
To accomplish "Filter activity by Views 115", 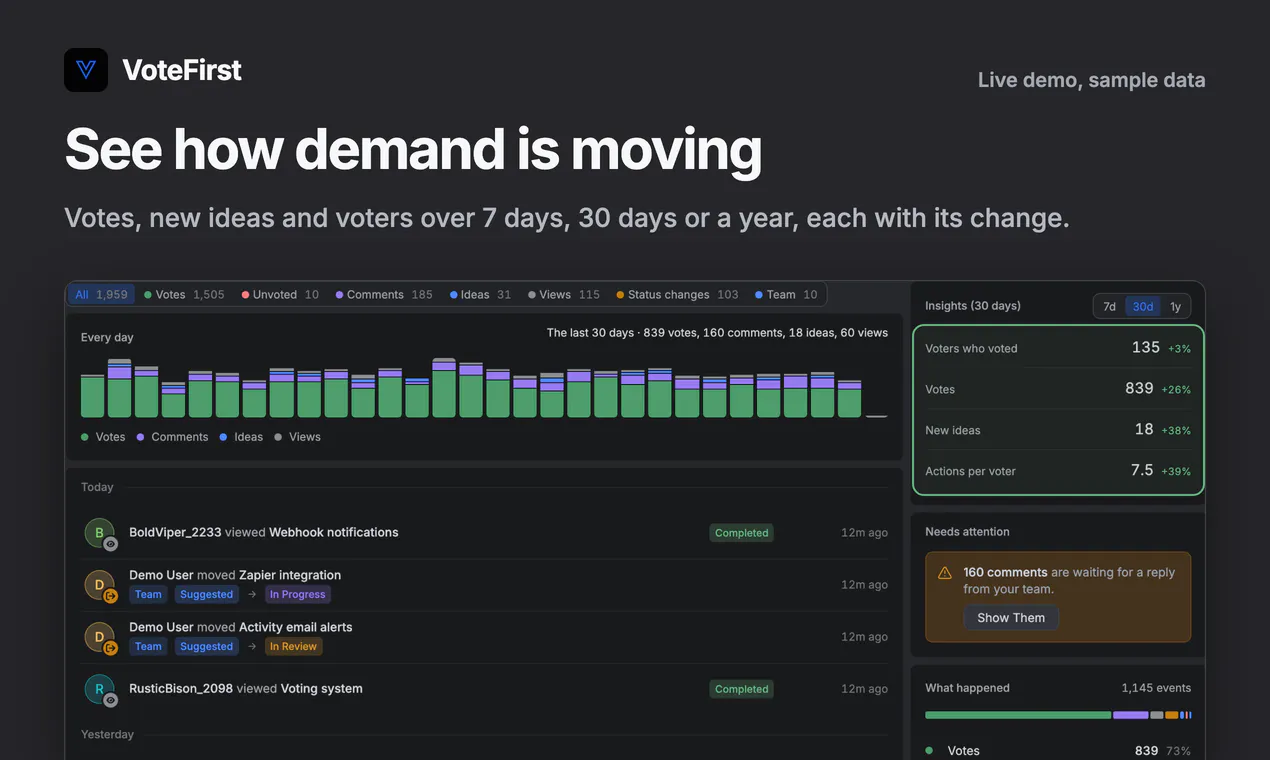I will (x=564, y=295).
